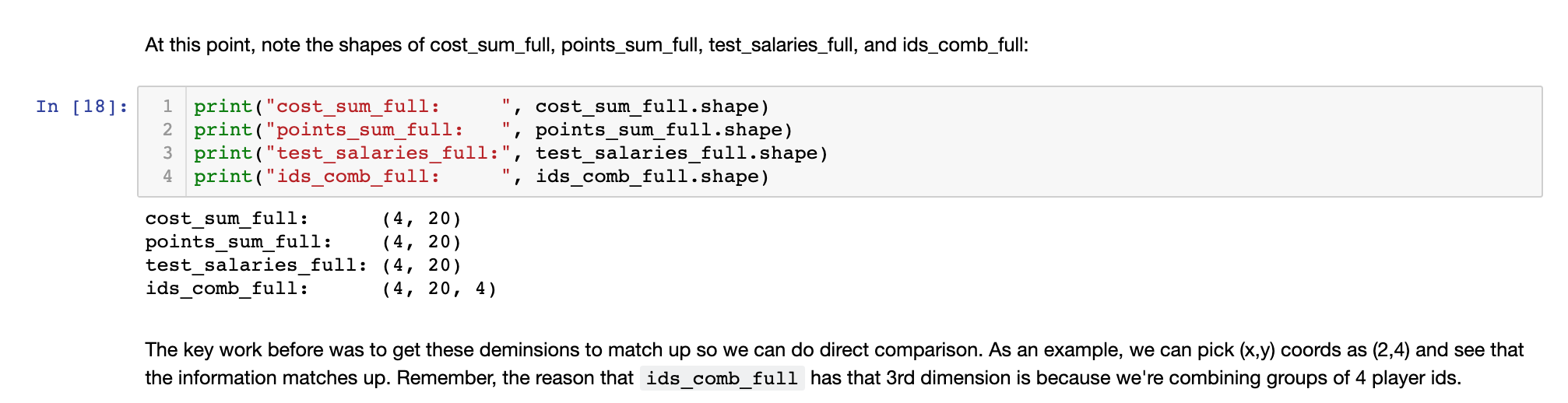Click the points_sum_full output line
Viewport: 1568px width, 403px height.
[303, 242]
